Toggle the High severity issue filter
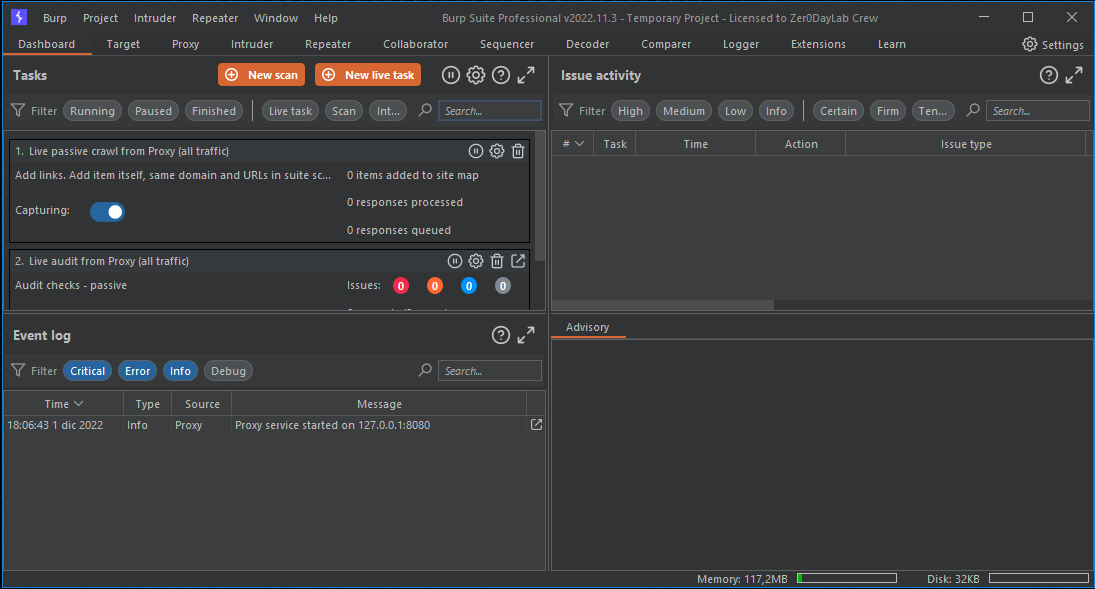Screen dimensions: 1095x589 coord(630,111)
